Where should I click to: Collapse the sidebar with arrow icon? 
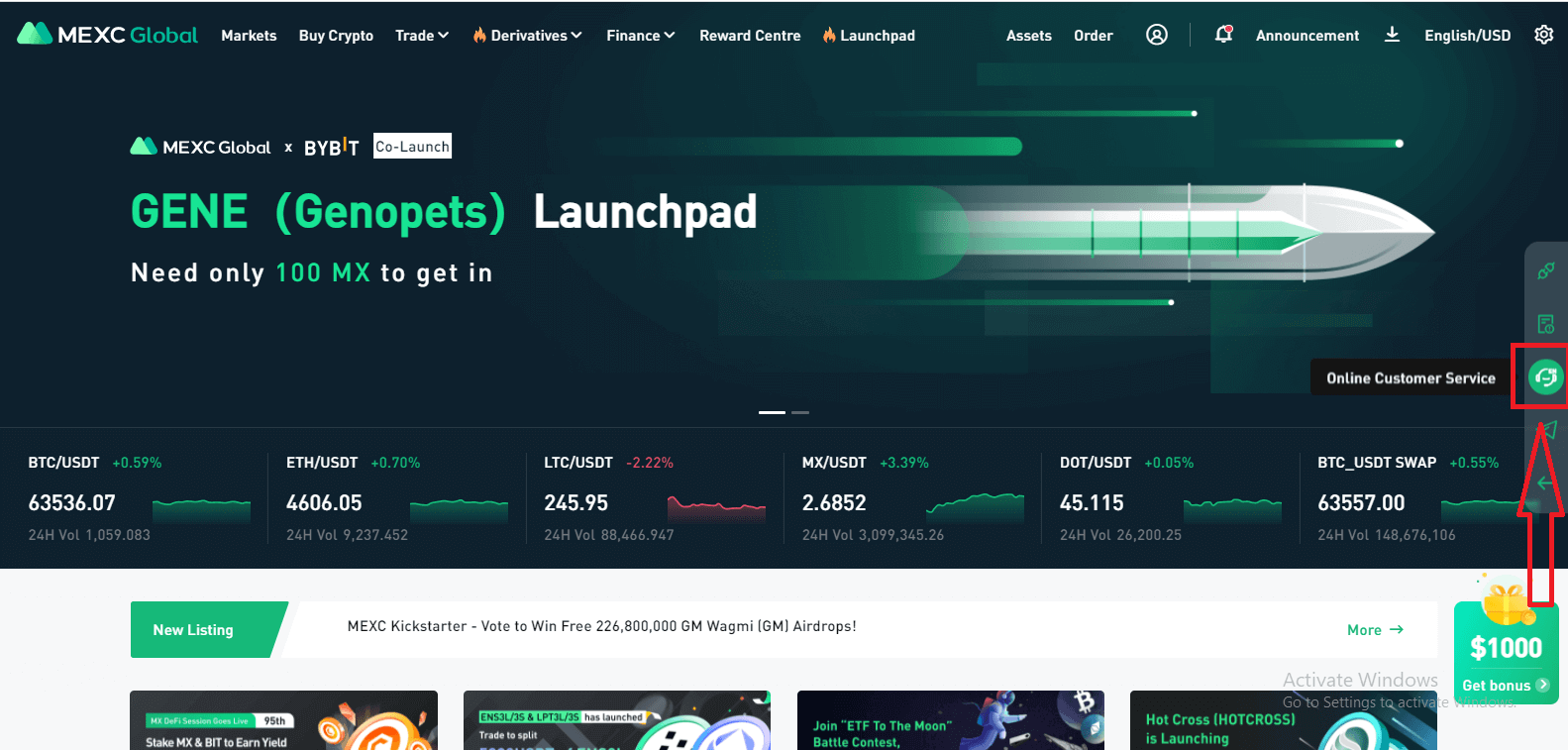point(1545,483)
